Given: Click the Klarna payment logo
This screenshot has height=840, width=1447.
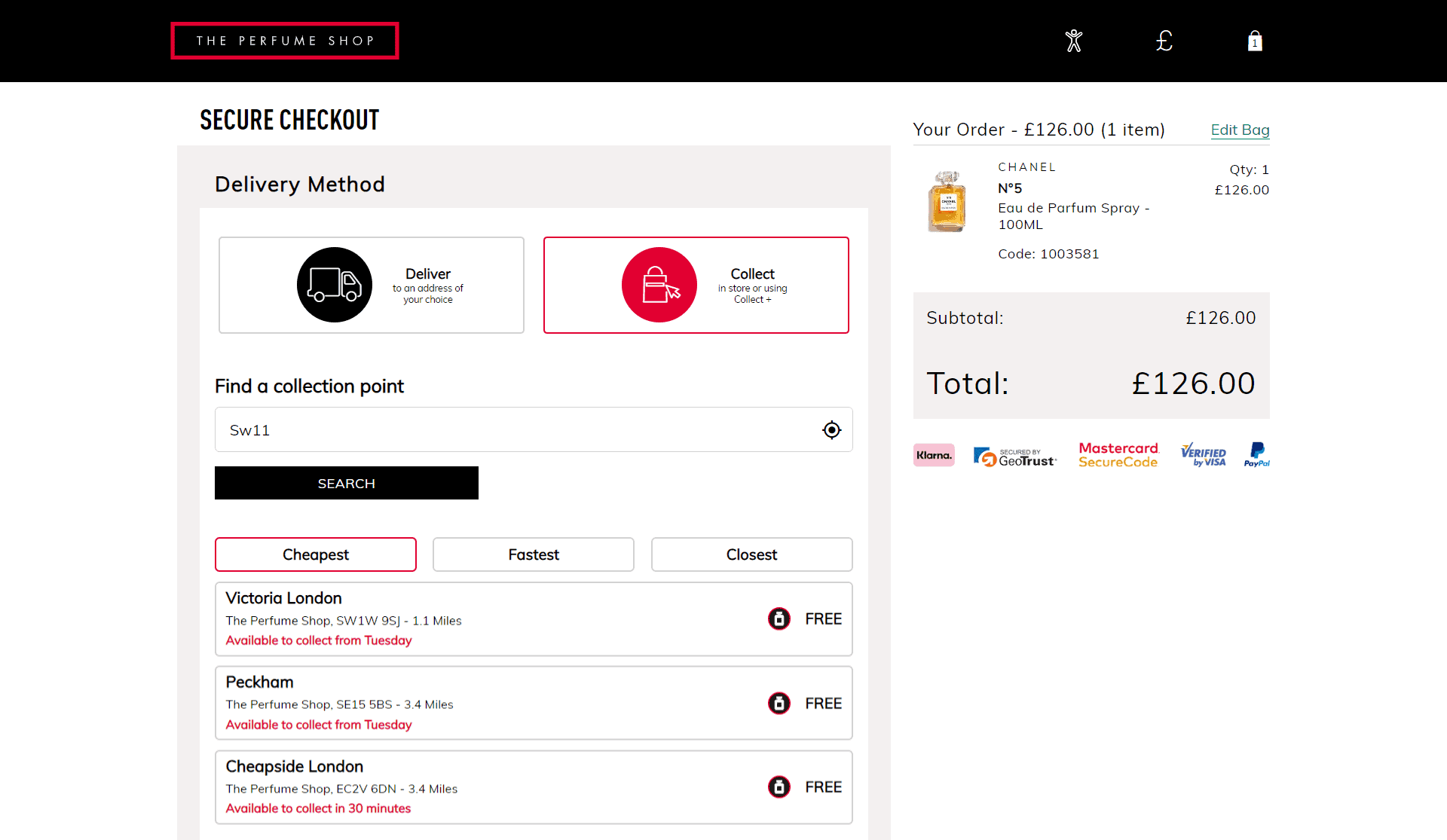Looking at the screenshot, I should 933,454.
